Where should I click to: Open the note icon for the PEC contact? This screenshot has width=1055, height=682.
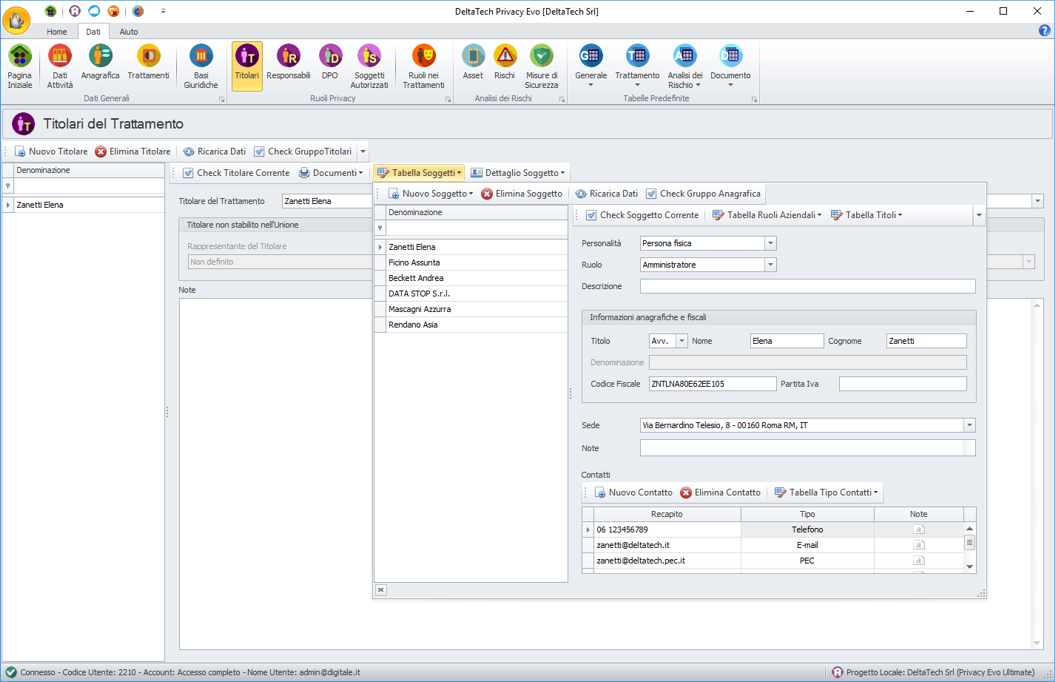pos(918,560)
